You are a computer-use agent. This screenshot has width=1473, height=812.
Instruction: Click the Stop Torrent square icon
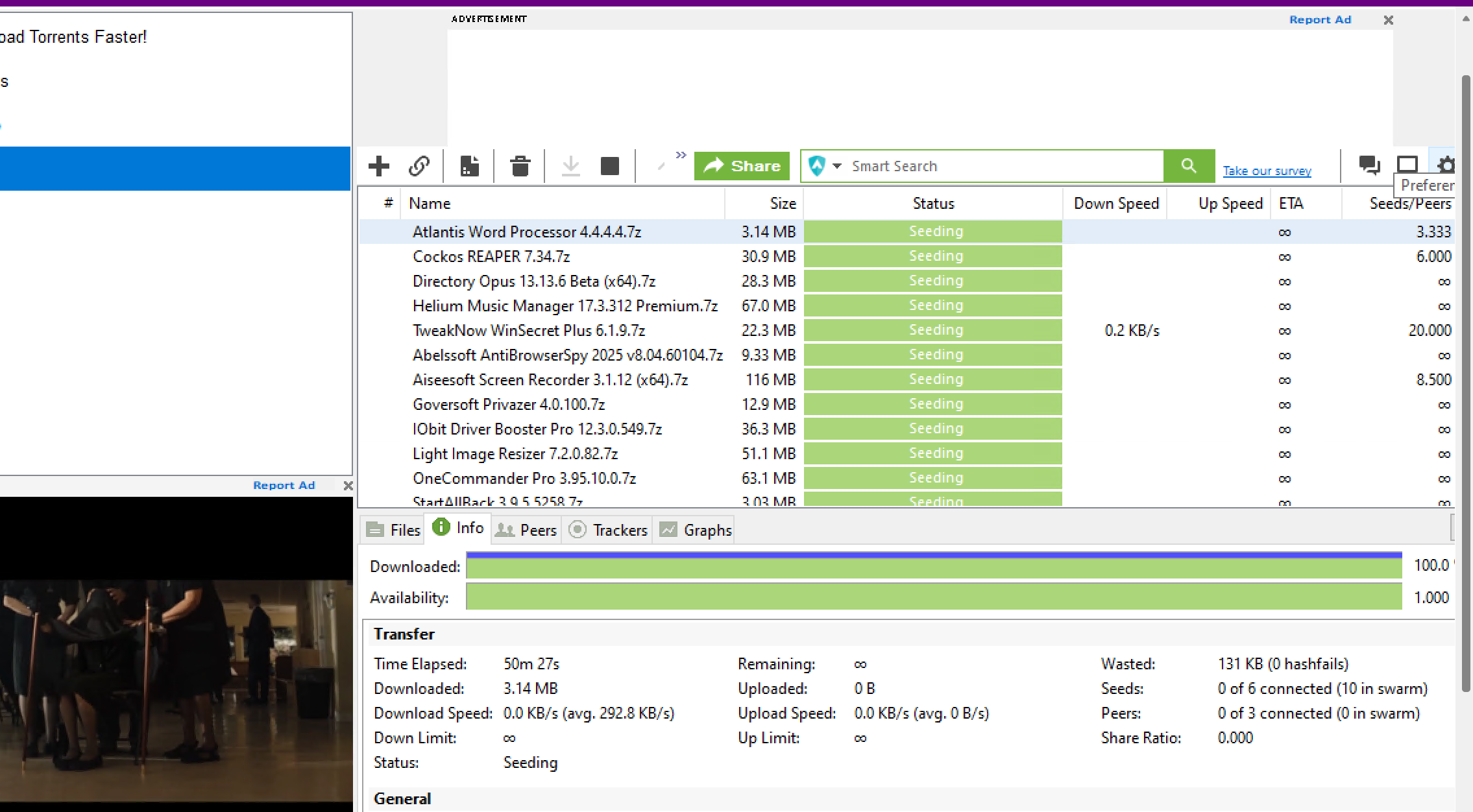(x=610, y=166)
